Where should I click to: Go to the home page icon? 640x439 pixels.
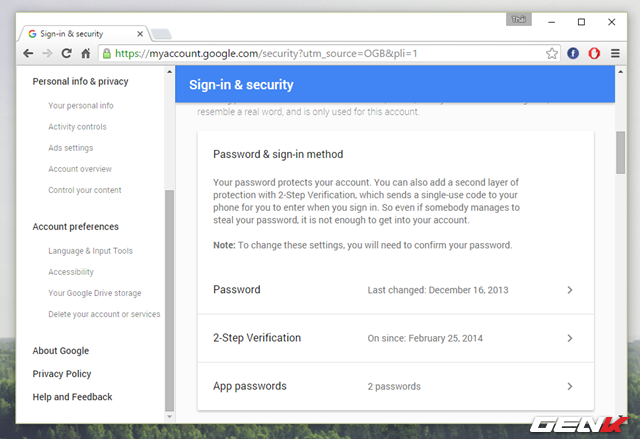tap(86, 53)
